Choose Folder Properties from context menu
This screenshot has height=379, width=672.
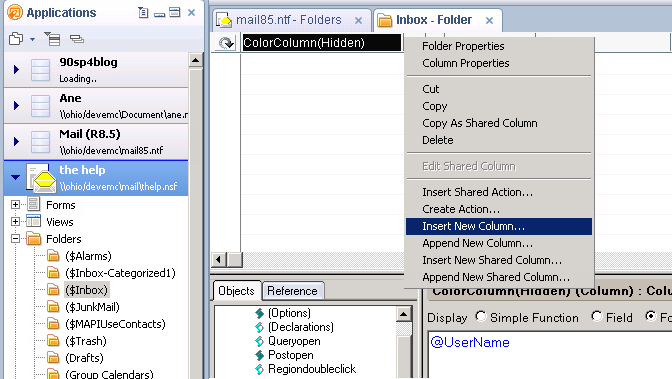pos(463,46)
